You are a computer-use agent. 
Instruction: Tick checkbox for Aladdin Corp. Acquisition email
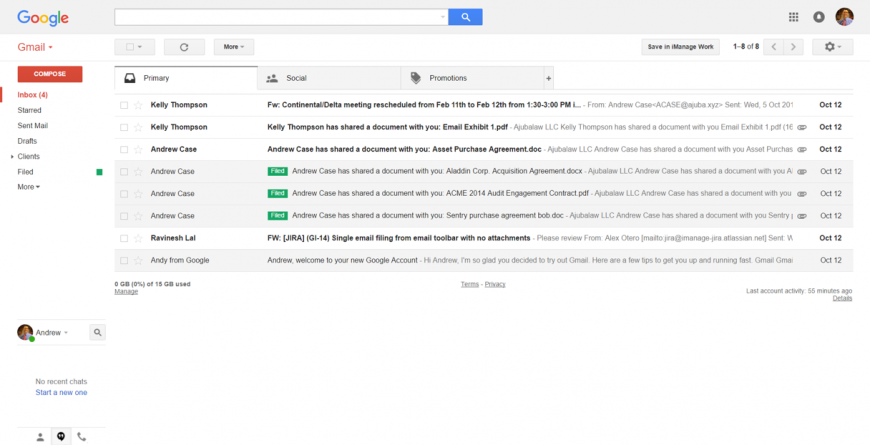(124, 171)
